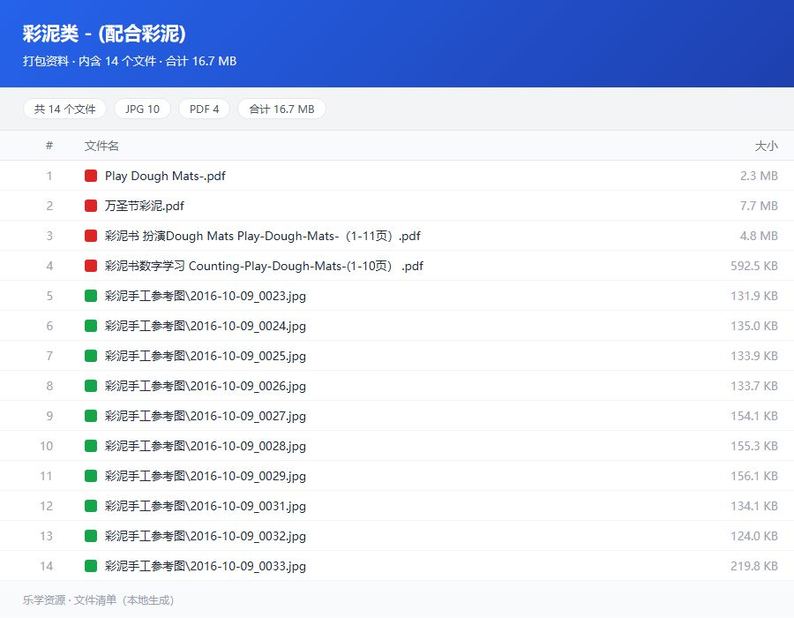Screen dimensions: 794x618
Task: Select file name 彩泥手工参考图\2016-10-09_0026.jpg
Action: point(205,386)
